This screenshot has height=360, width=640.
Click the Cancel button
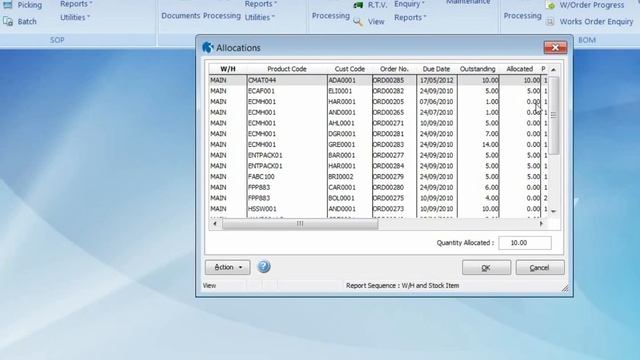point(540,268)
